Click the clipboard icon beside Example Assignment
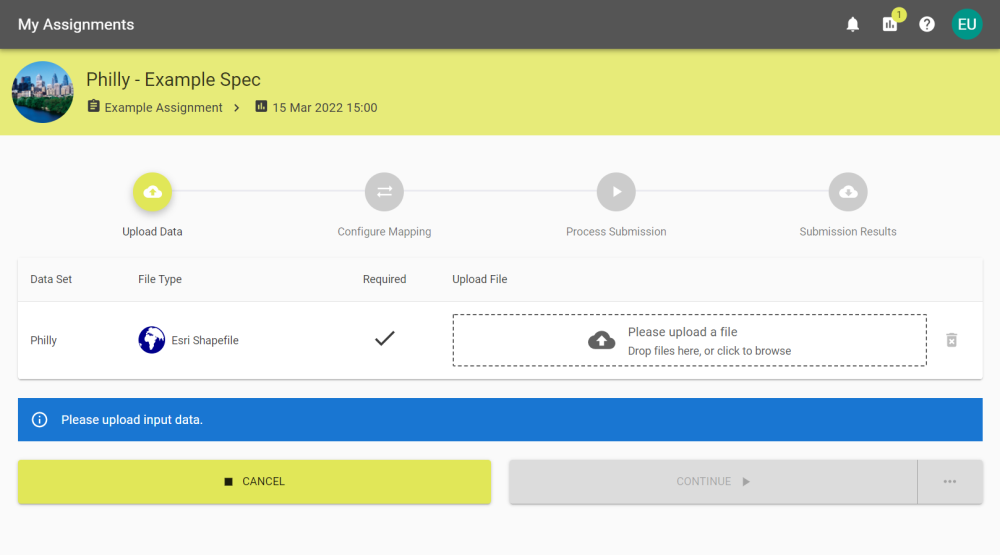 94,106
